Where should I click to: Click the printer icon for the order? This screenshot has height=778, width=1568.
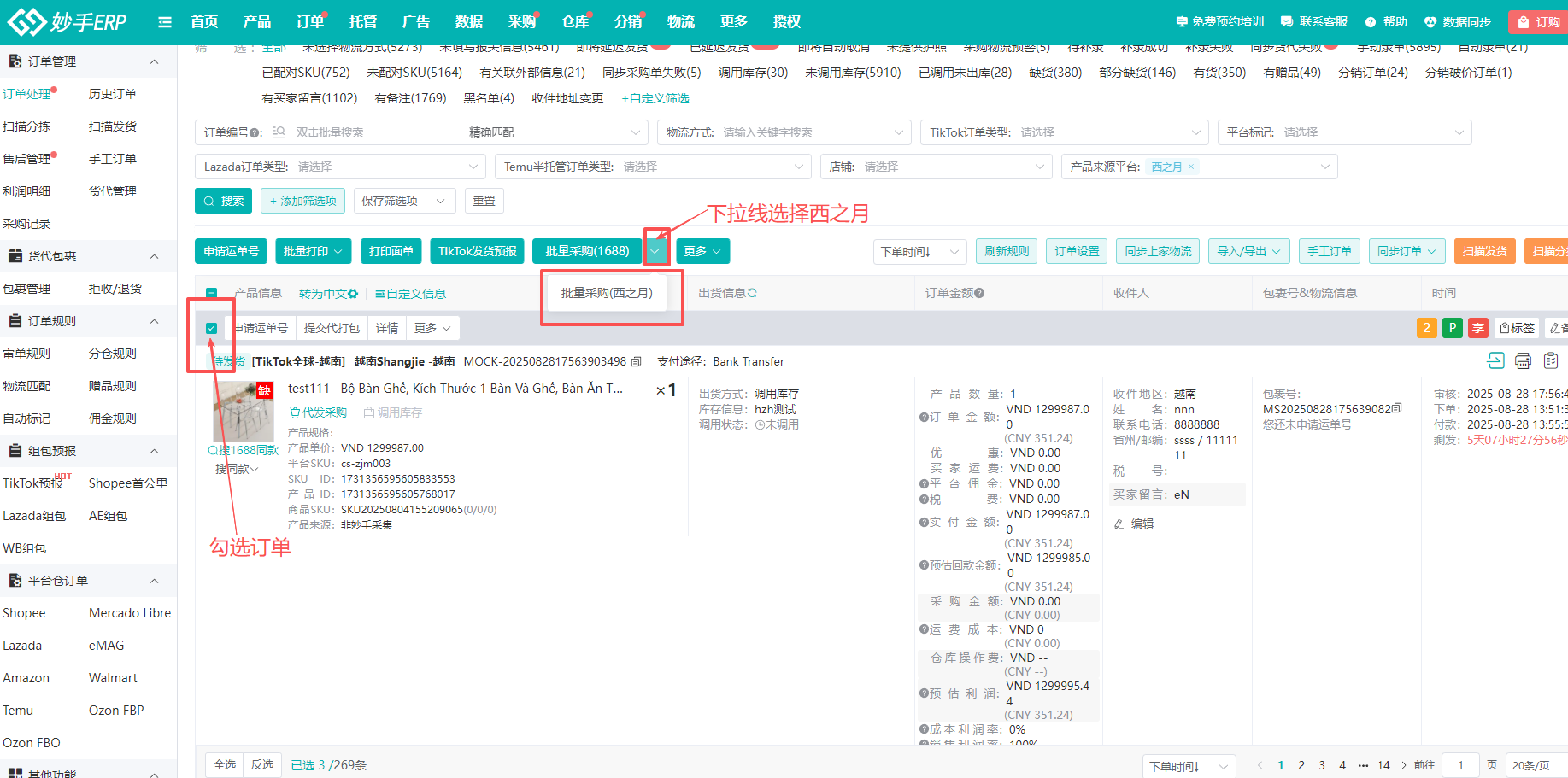point(1523,360)
